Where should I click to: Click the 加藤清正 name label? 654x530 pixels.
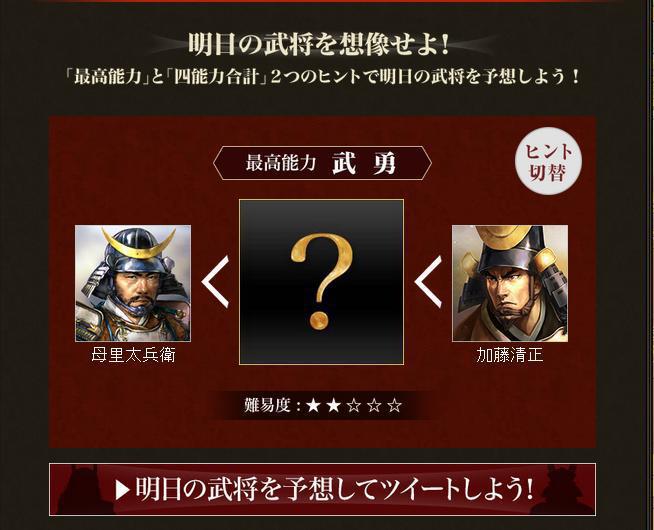[x=510, y=355]
